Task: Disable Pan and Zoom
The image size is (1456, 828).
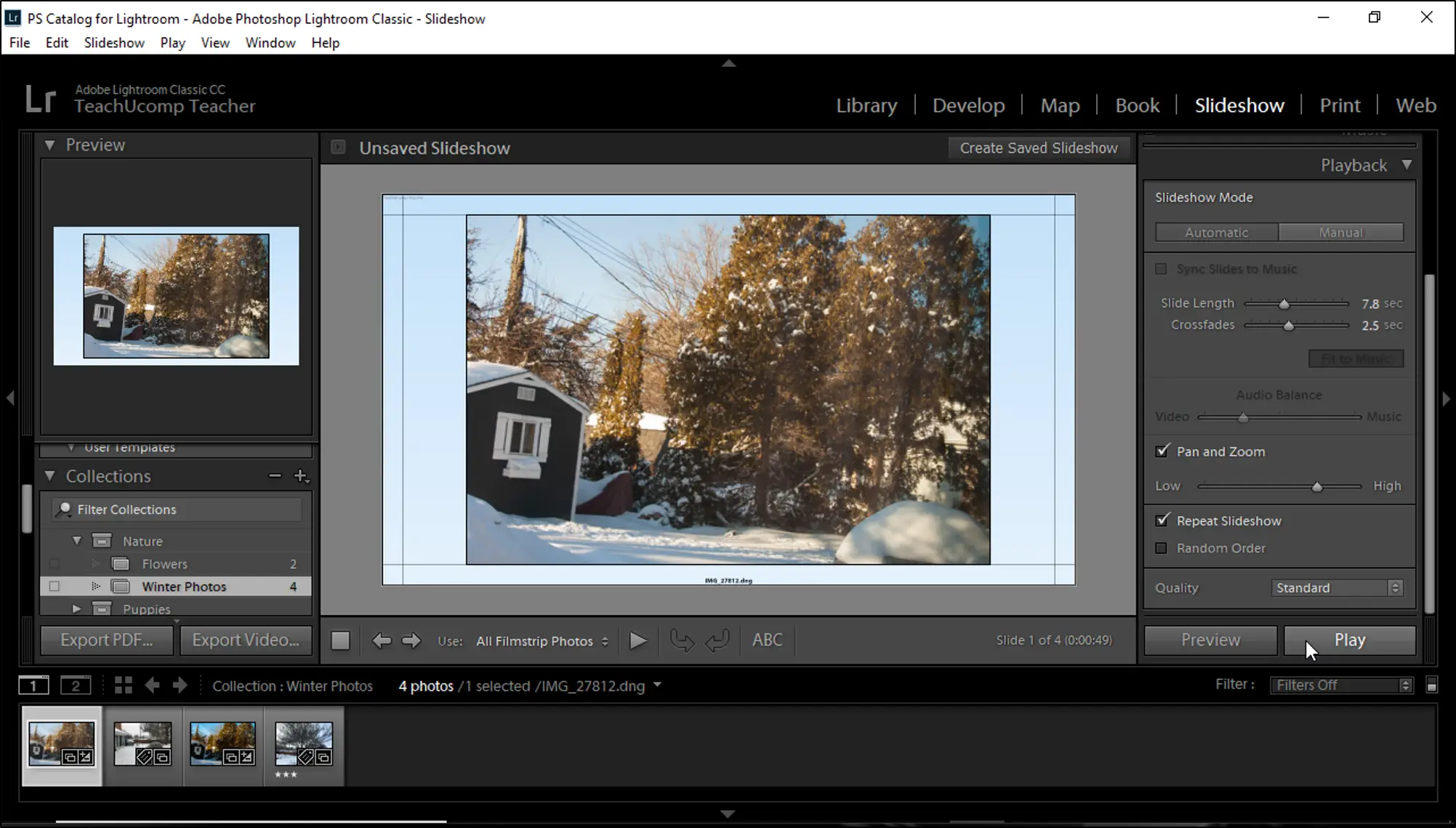Action: click(x=1162, y=451)
